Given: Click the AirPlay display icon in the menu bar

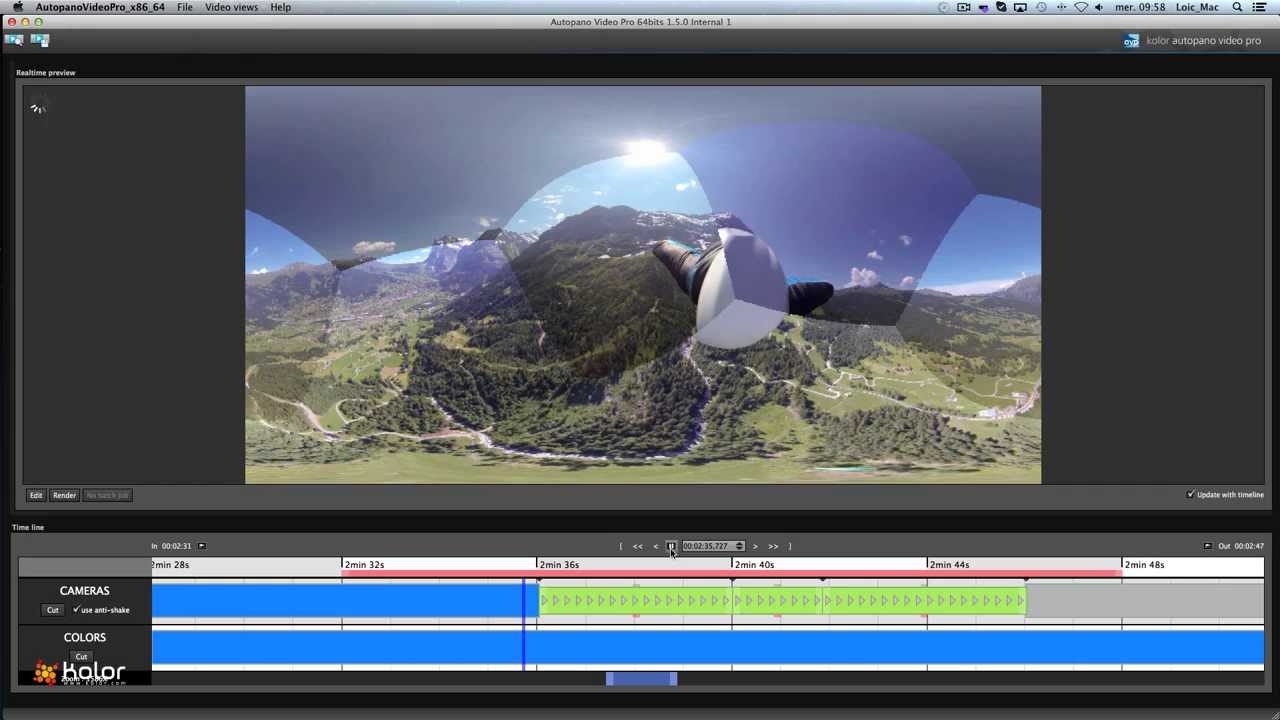Looking at the screenshot, I should 1020,7.
